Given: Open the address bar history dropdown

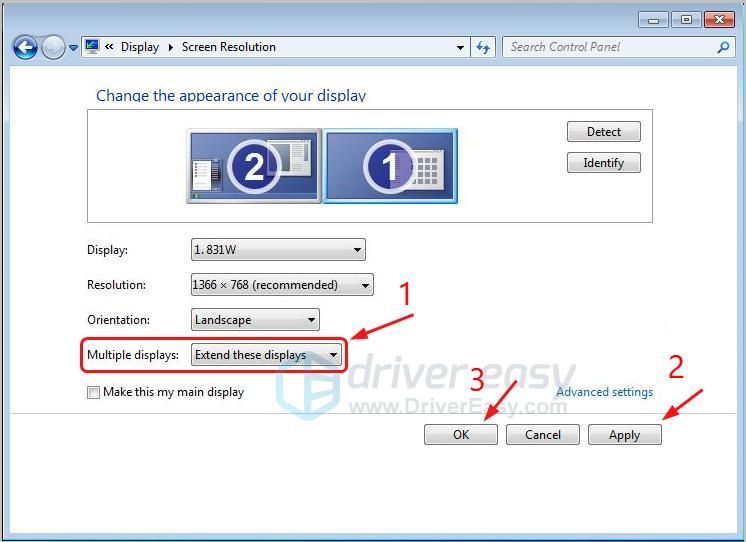Looking at the screenshot, I should coord(460,48).
